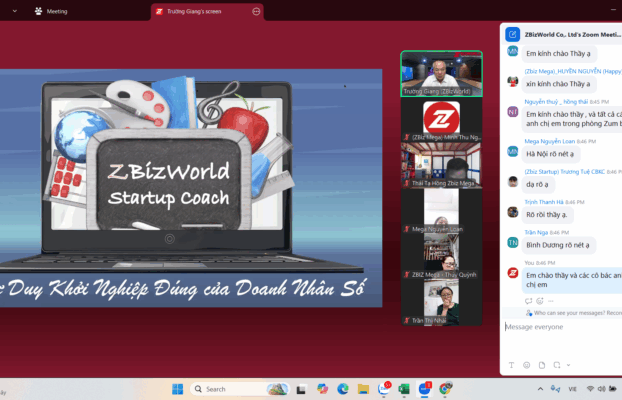Select the 'dạ rõ ạ' chat message
The image size is (622, 400).
point(538,185)
